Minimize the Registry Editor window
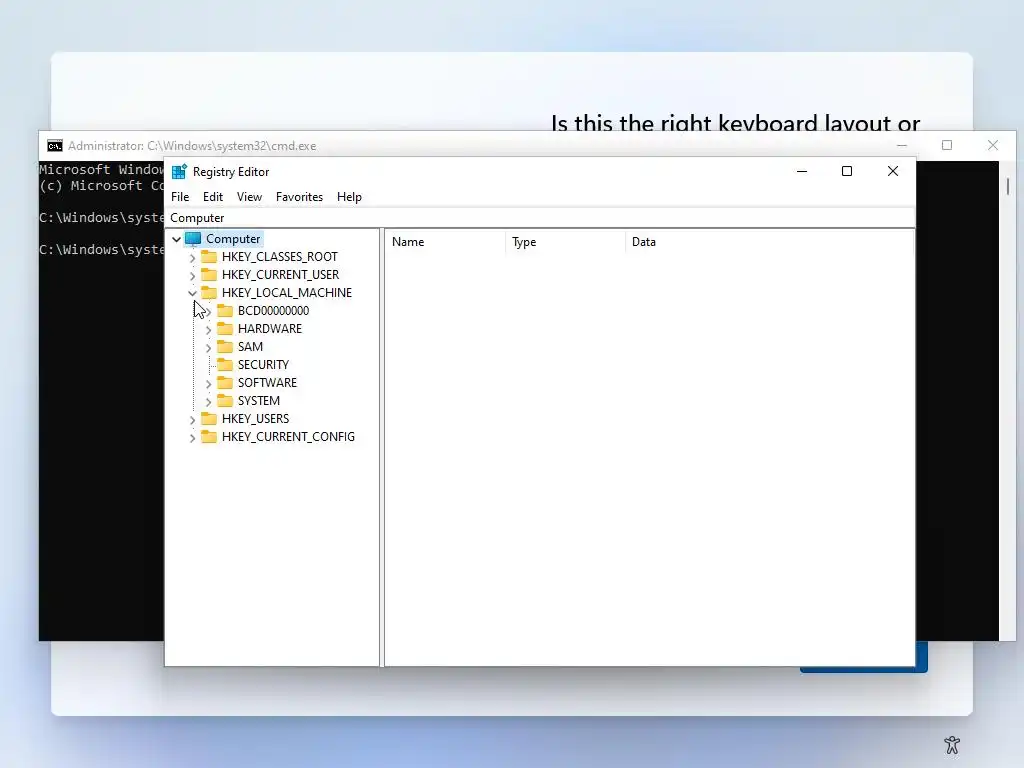Viewport: 1024px width, 768px height. tap(802, 171)
